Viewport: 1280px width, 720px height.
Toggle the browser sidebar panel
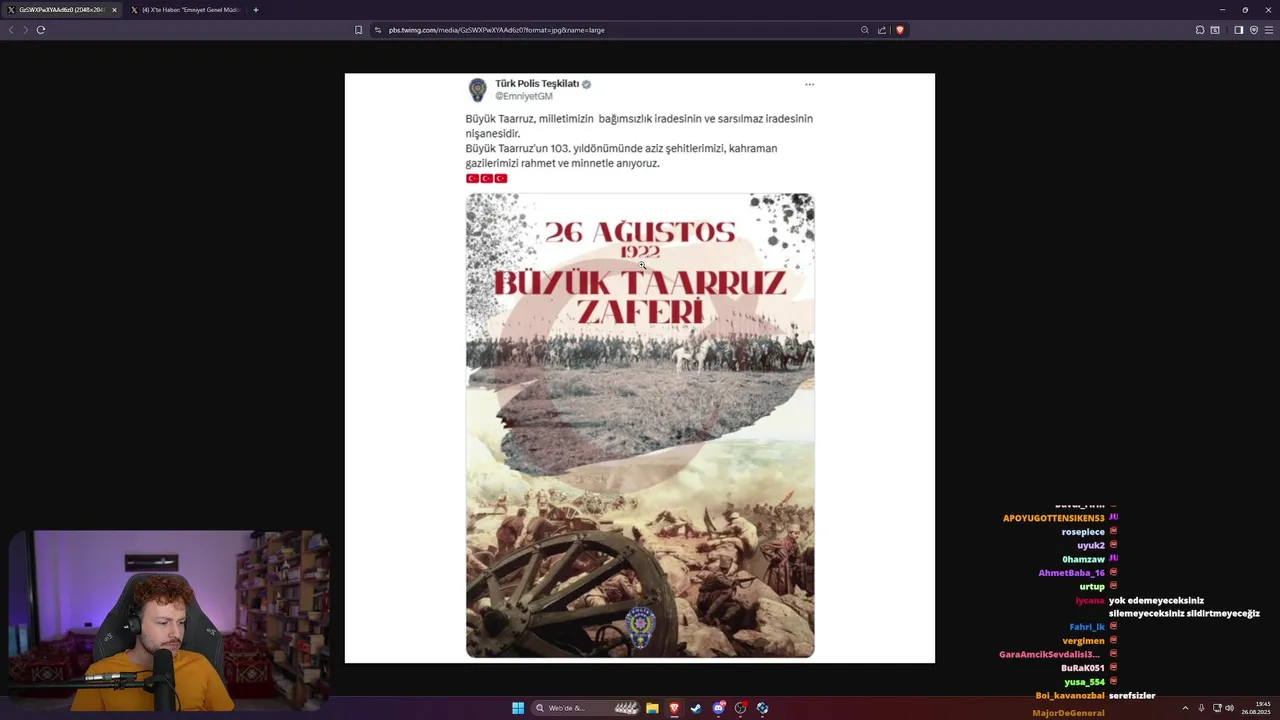coord(1238,30)
